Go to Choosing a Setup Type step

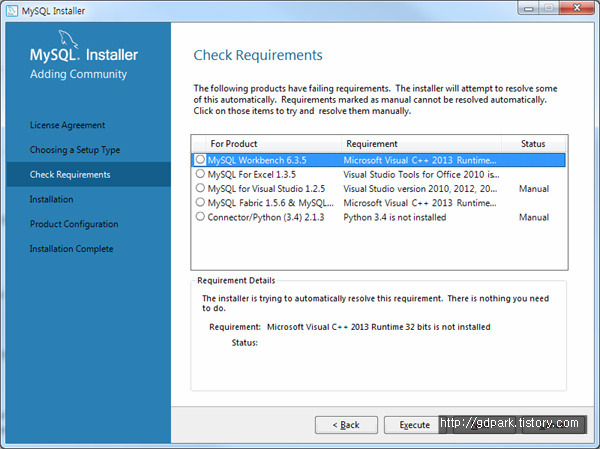[x=75, y=150]
